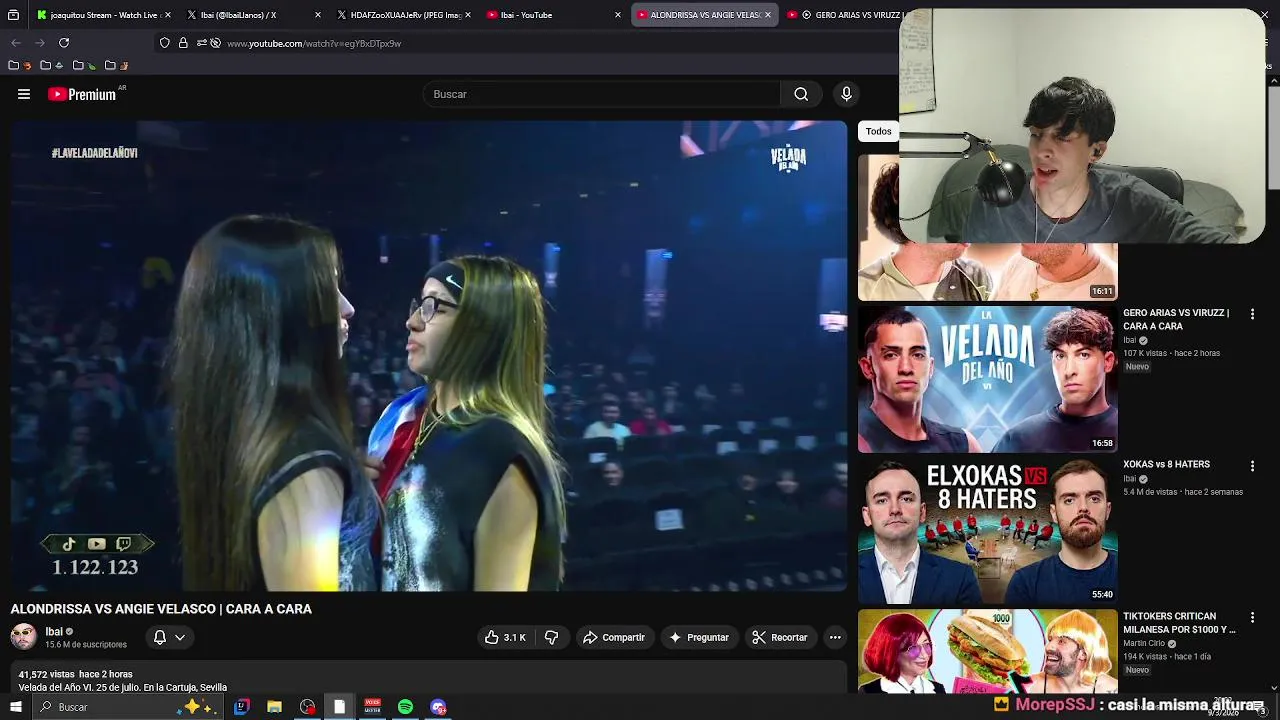This screenshot has height=720, width=1280.
Task: Start voice search with the microphone icon
Action: tap(846, 94)
